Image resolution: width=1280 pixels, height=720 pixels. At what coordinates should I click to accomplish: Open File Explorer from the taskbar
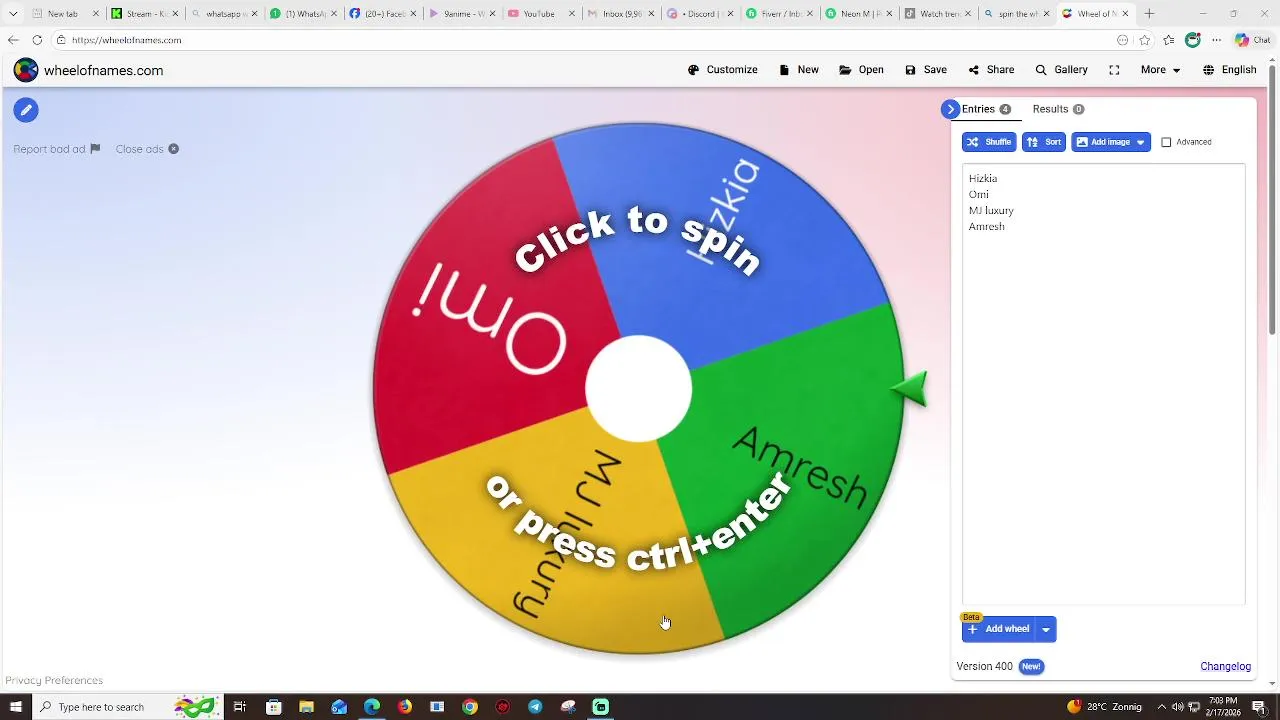(x=306, y=707)
